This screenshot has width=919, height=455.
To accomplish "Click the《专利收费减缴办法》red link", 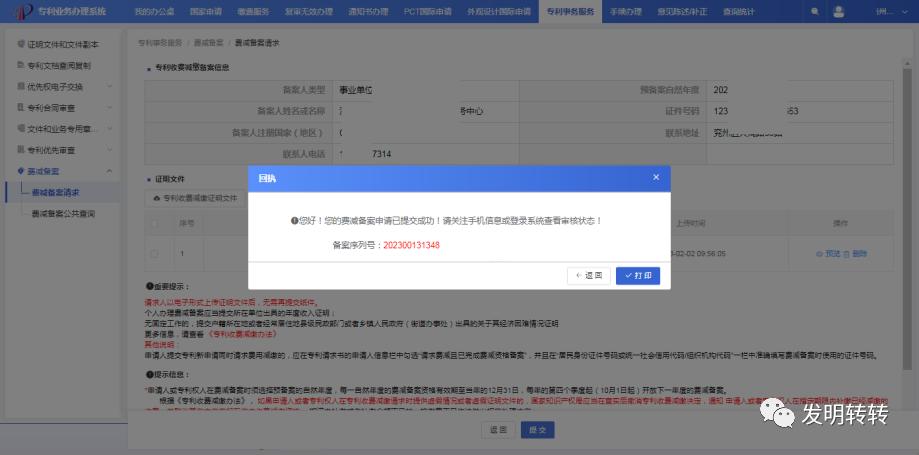I will point(242,334).
